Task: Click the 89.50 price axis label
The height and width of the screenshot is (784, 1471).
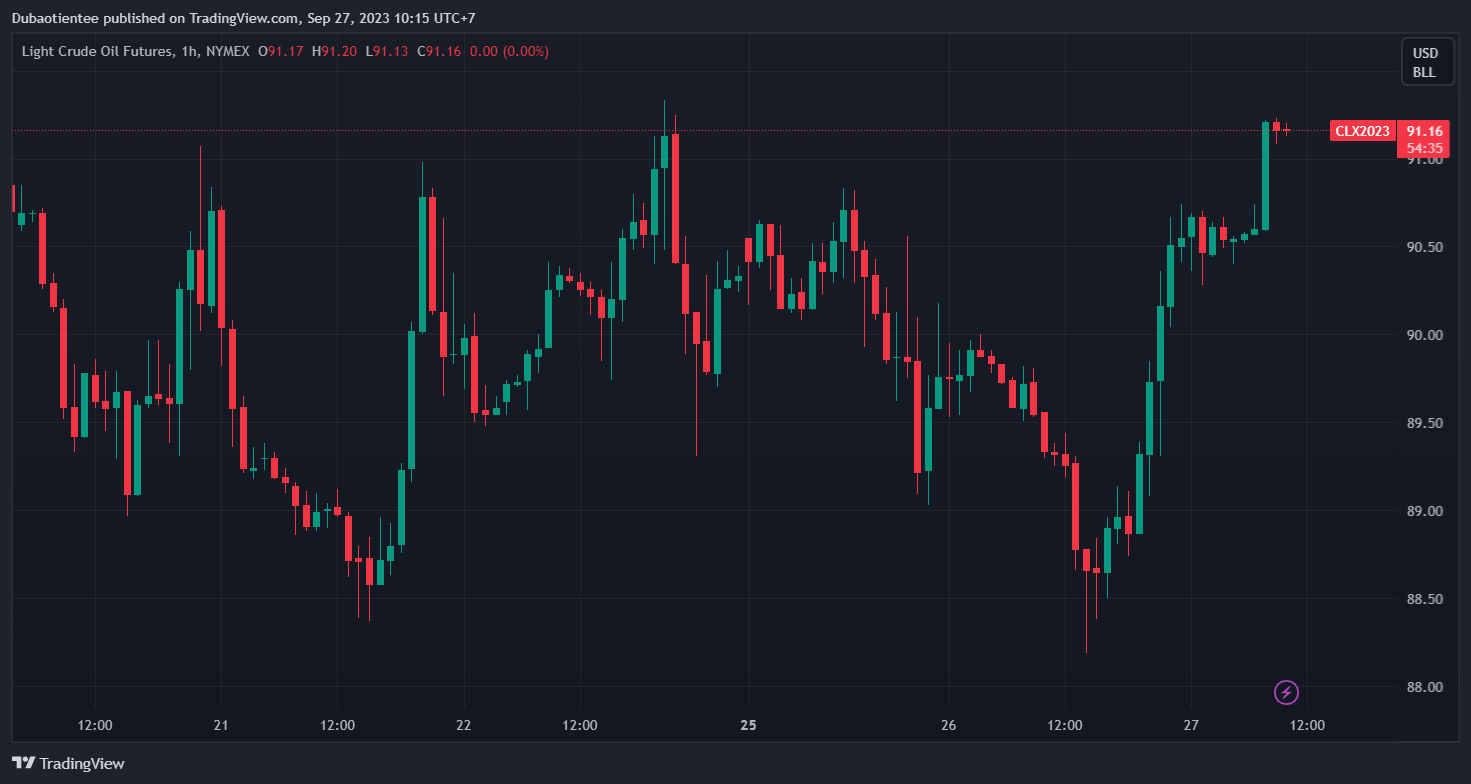Action: [x=1424, y=423]
